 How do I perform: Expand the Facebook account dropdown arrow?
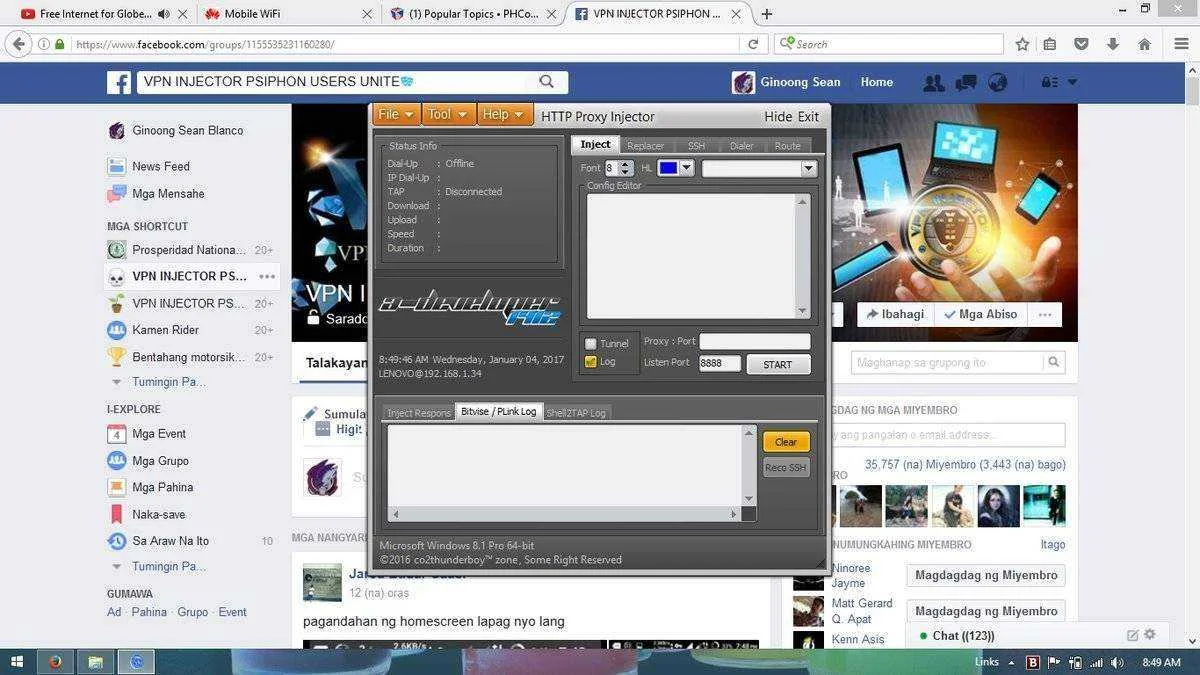coord(1073,83)
